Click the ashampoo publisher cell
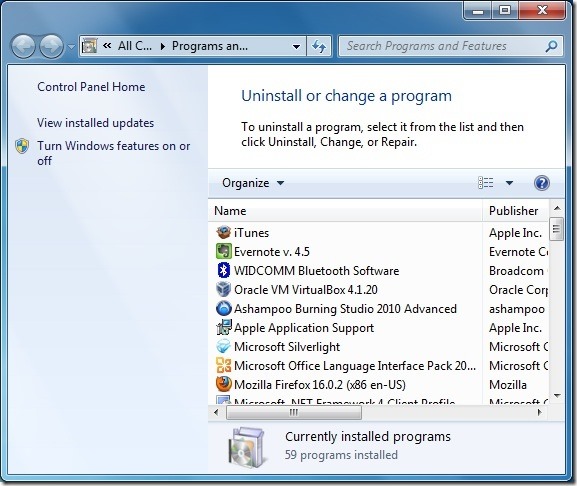577x486 pixels. point(517,309)
